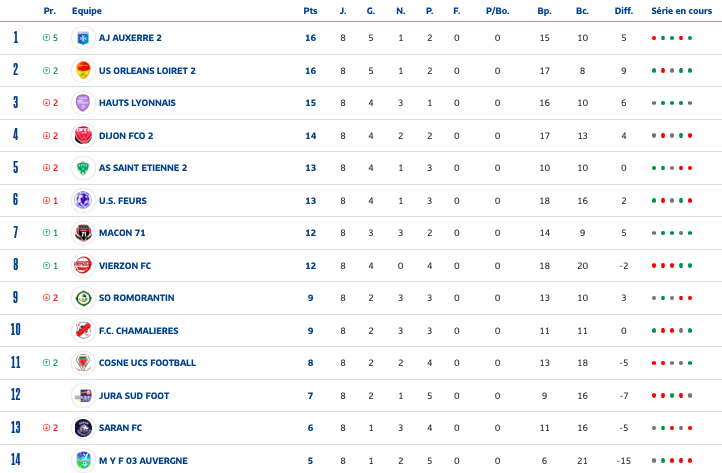The image size is (722, 473).
Task: Open the M Y F 03 Auvergne link
Action: click(144, 461)
